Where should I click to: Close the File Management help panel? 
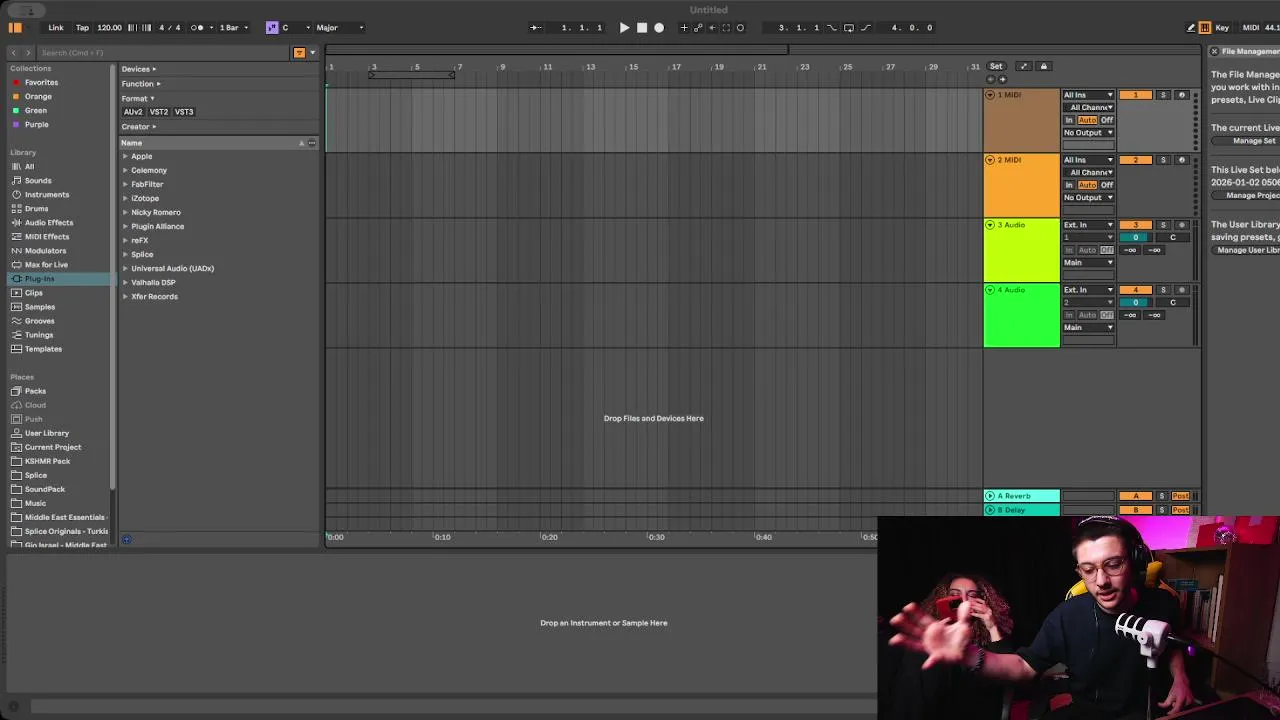coord(1214,51)
